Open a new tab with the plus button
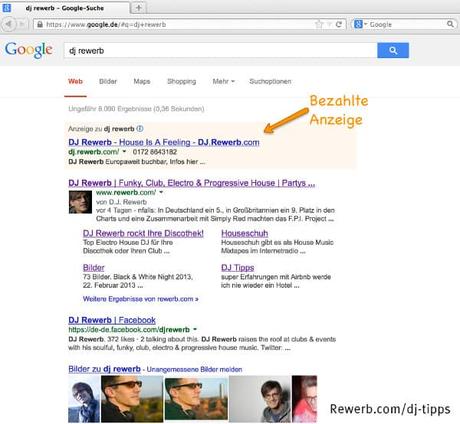Viewport: 460px width, 424px height. (139, 8)
